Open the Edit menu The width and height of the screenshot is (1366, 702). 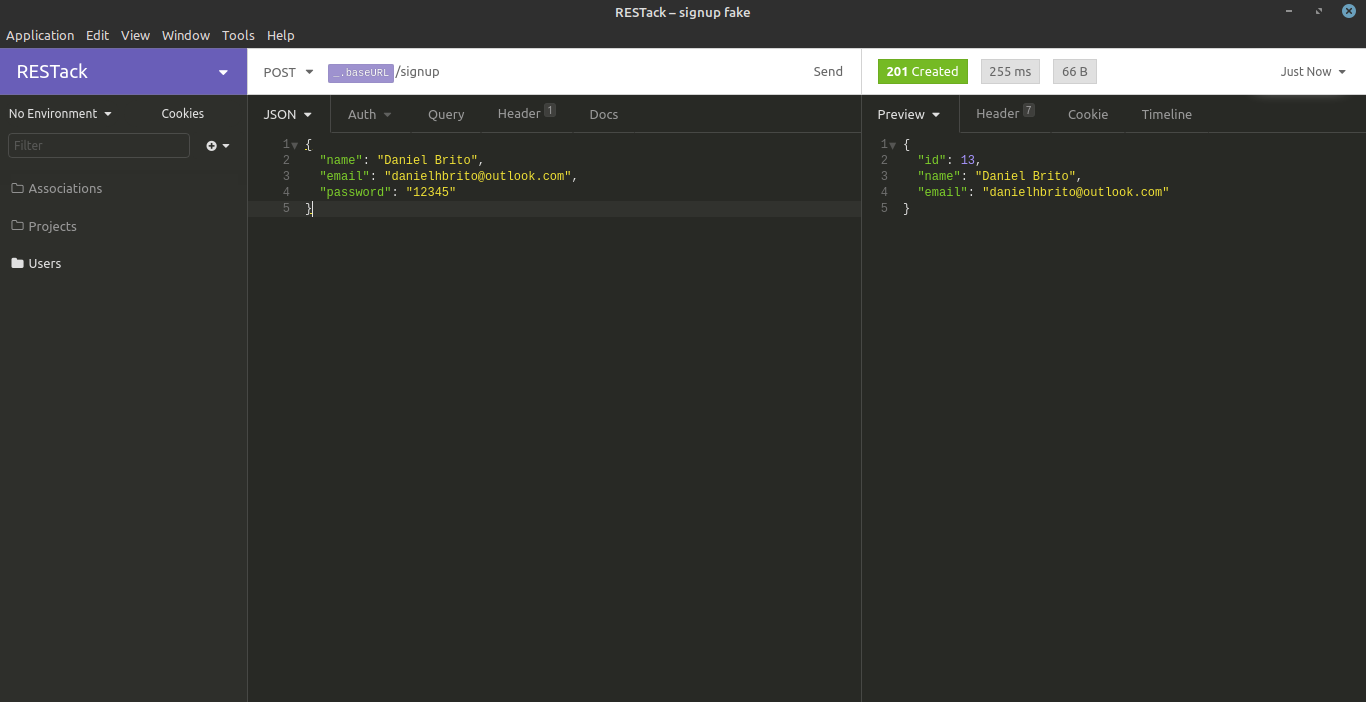tap(97, 35)
